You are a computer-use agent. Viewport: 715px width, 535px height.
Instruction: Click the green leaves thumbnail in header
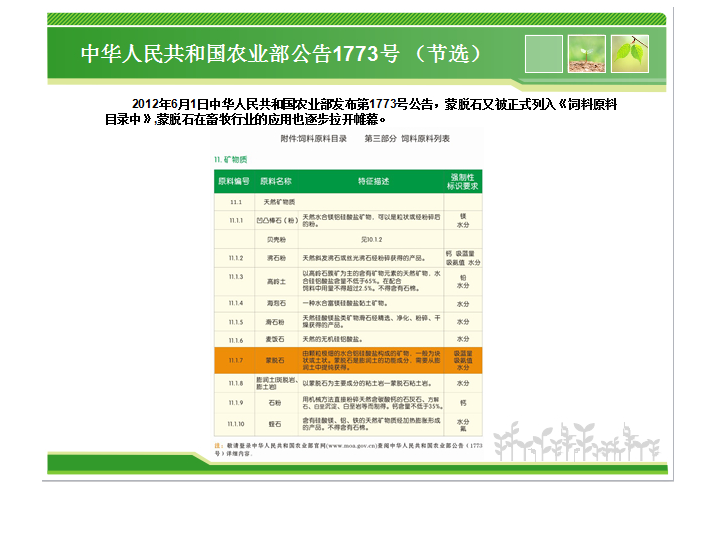tap(631, 53)
